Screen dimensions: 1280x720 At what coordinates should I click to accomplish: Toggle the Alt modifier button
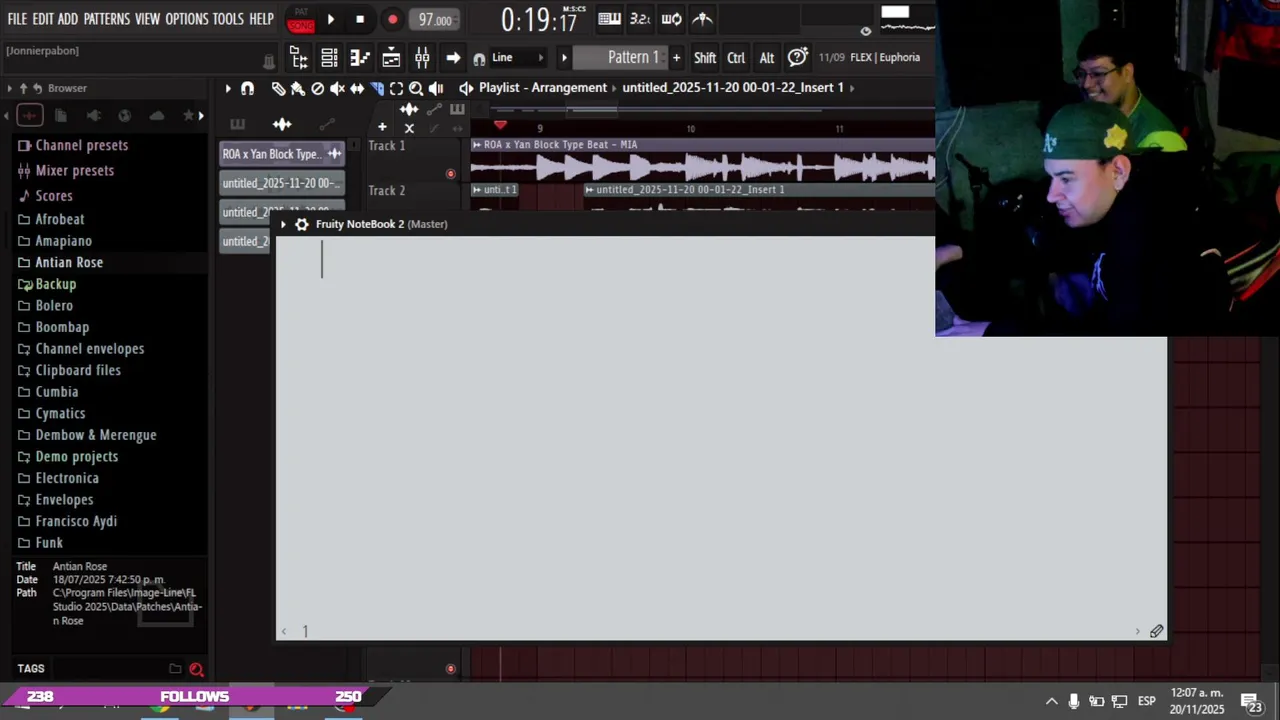coord(767,58)
